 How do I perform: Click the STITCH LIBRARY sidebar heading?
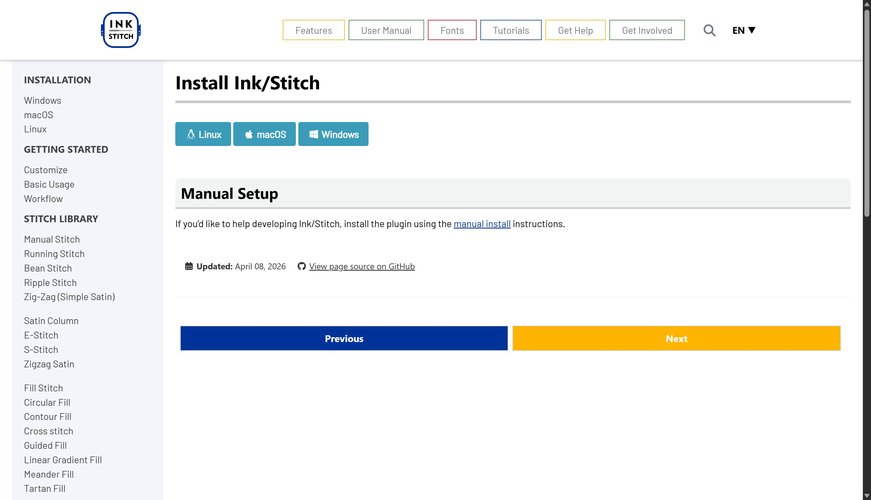click(61, 219)
